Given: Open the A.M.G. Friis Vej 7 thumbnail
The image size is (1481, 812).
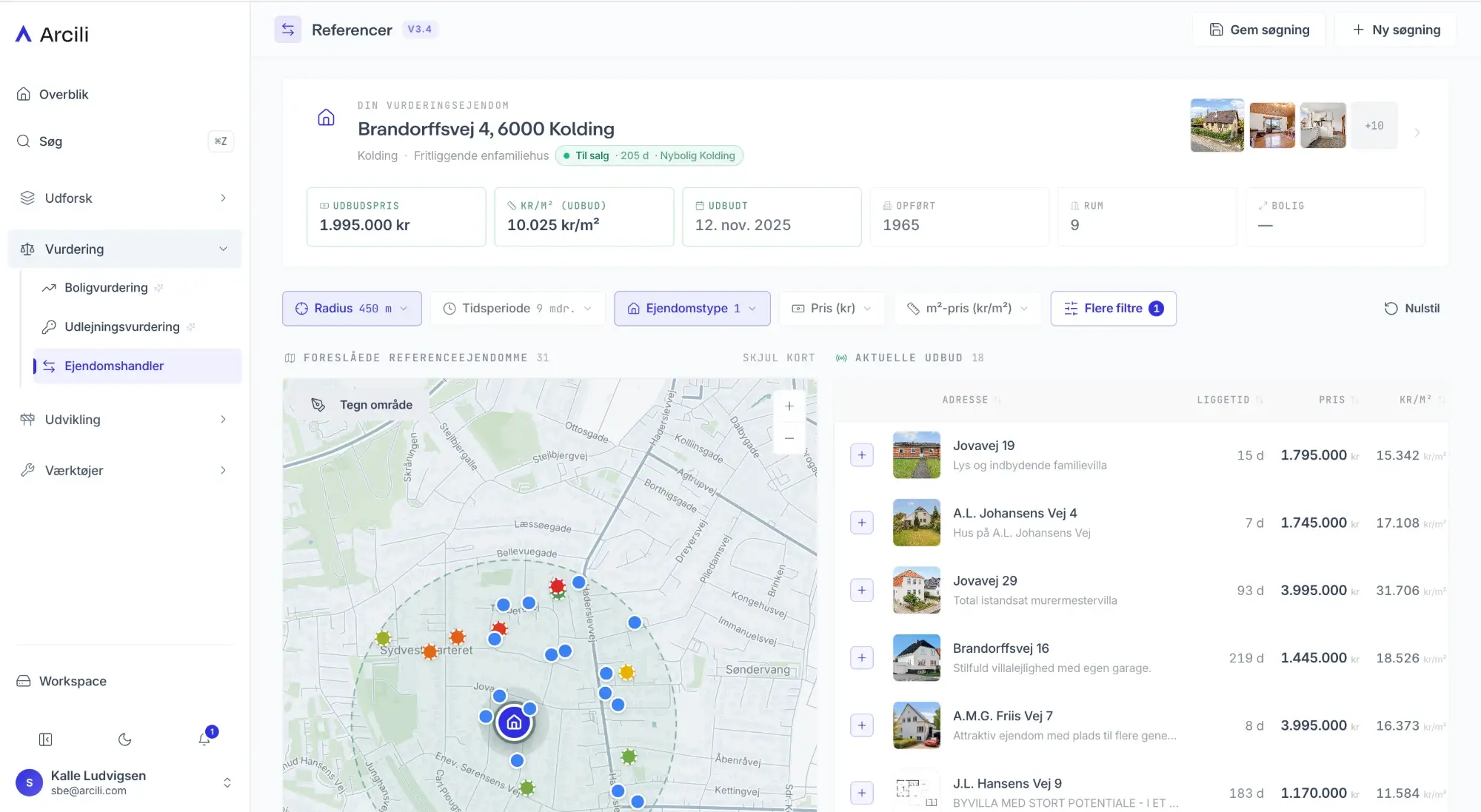Looking at the screenshot, I should (x=917, y=725).
